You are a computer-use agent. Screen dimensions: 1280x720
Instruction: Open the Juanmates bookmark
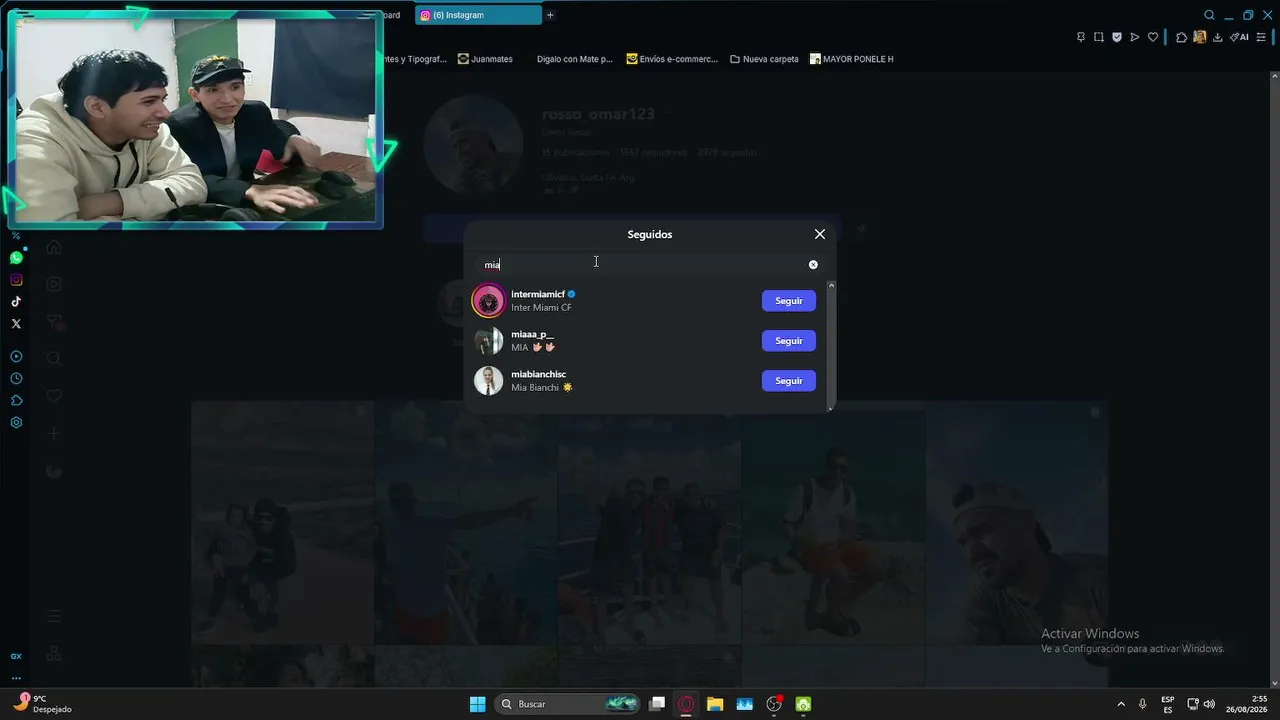pos(485,59)
